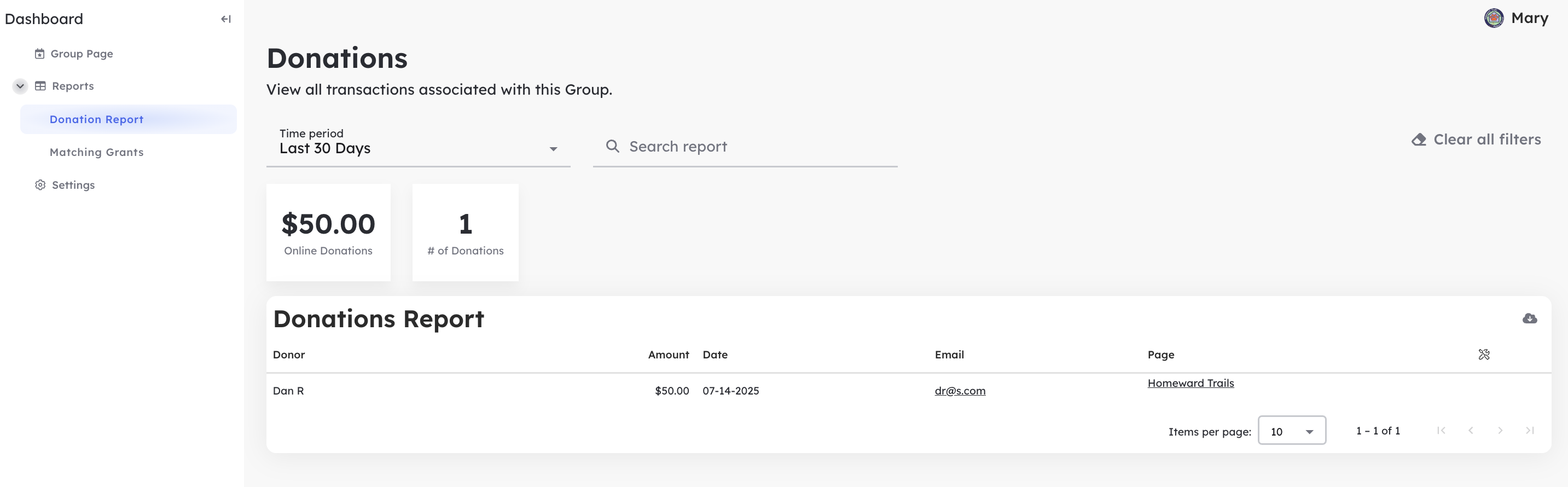
Task: Focus the Search report field
Action: 745,146
